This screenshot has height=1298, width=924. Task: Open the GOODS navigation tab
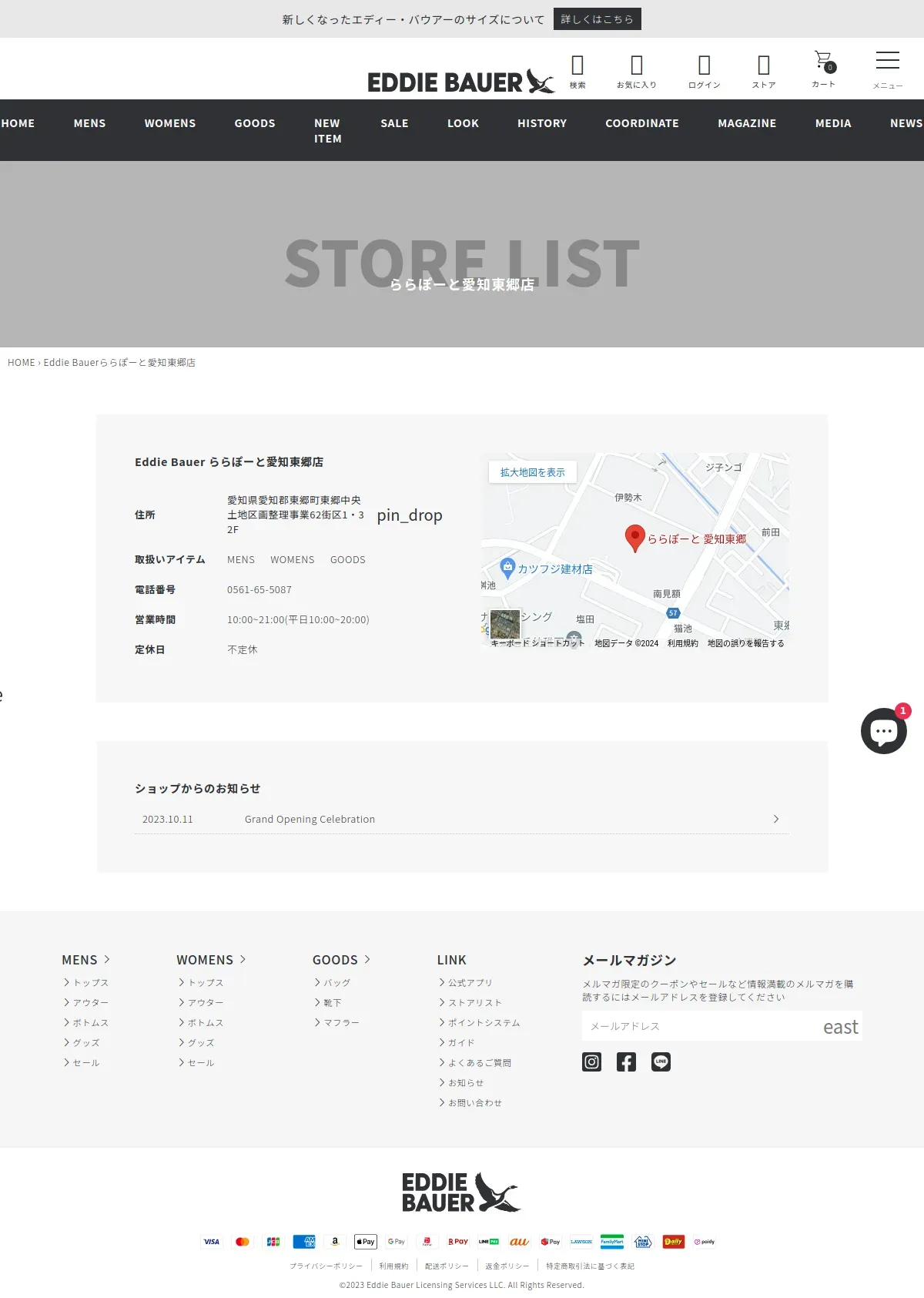255,123
